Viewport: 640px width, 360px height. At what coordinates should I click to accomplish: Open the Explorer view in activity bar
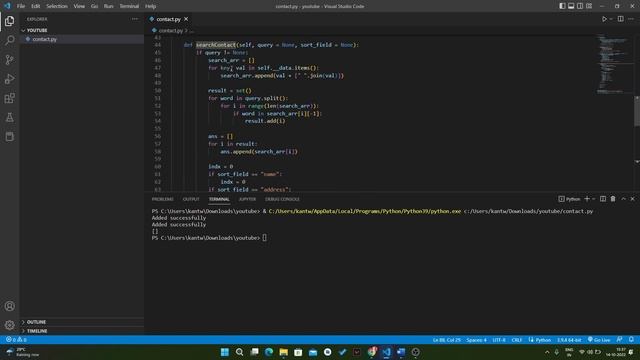click(9, 21)
